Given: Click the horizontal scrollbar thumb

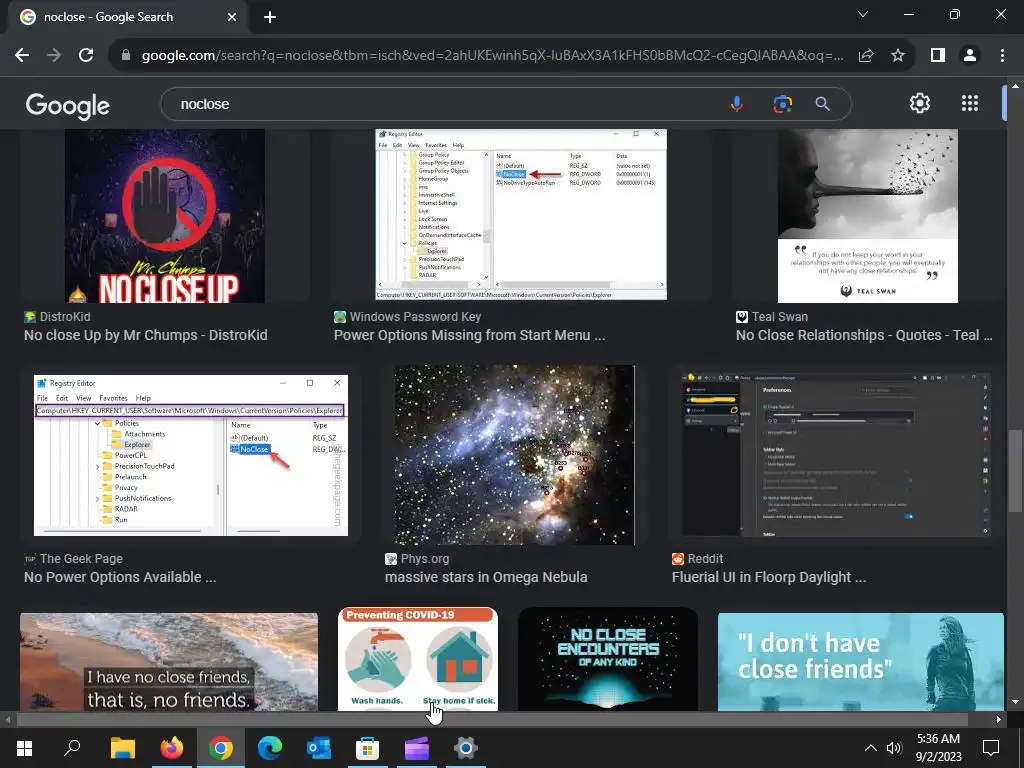Looking at the screenshot, I should click(x=492, y=720).
